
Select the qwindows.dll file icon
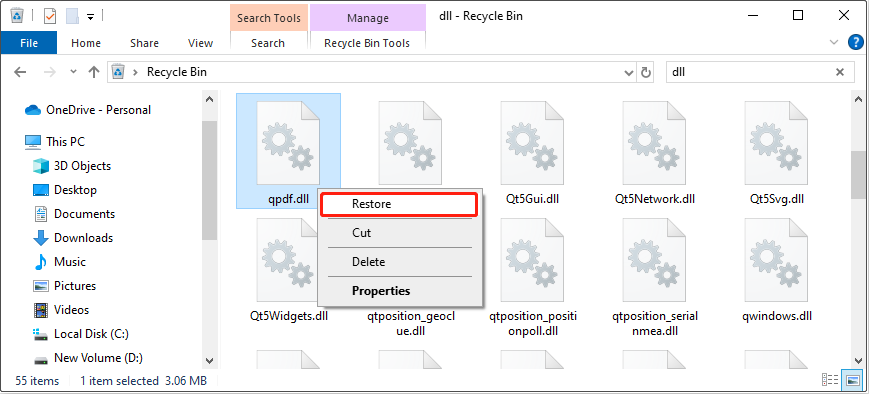click(x=776, y=260)
